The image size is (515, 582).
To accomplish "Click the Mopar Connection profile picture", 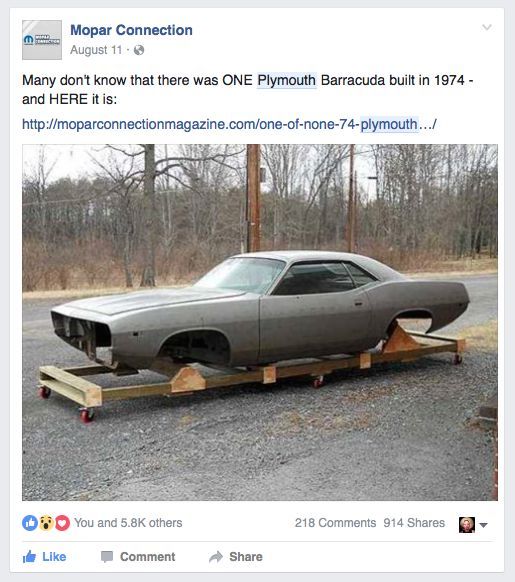I will [x=42, y=40].
